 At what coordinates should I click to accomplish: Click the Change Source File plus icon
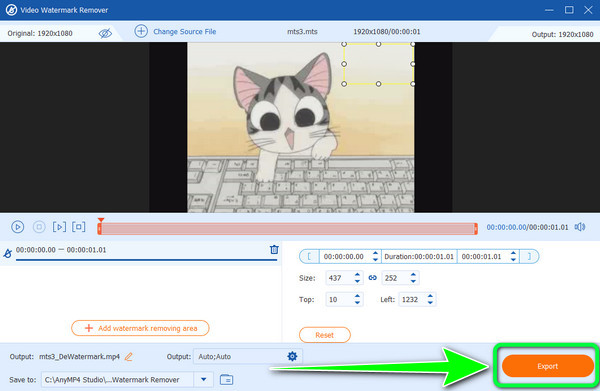tap(141, 31)
